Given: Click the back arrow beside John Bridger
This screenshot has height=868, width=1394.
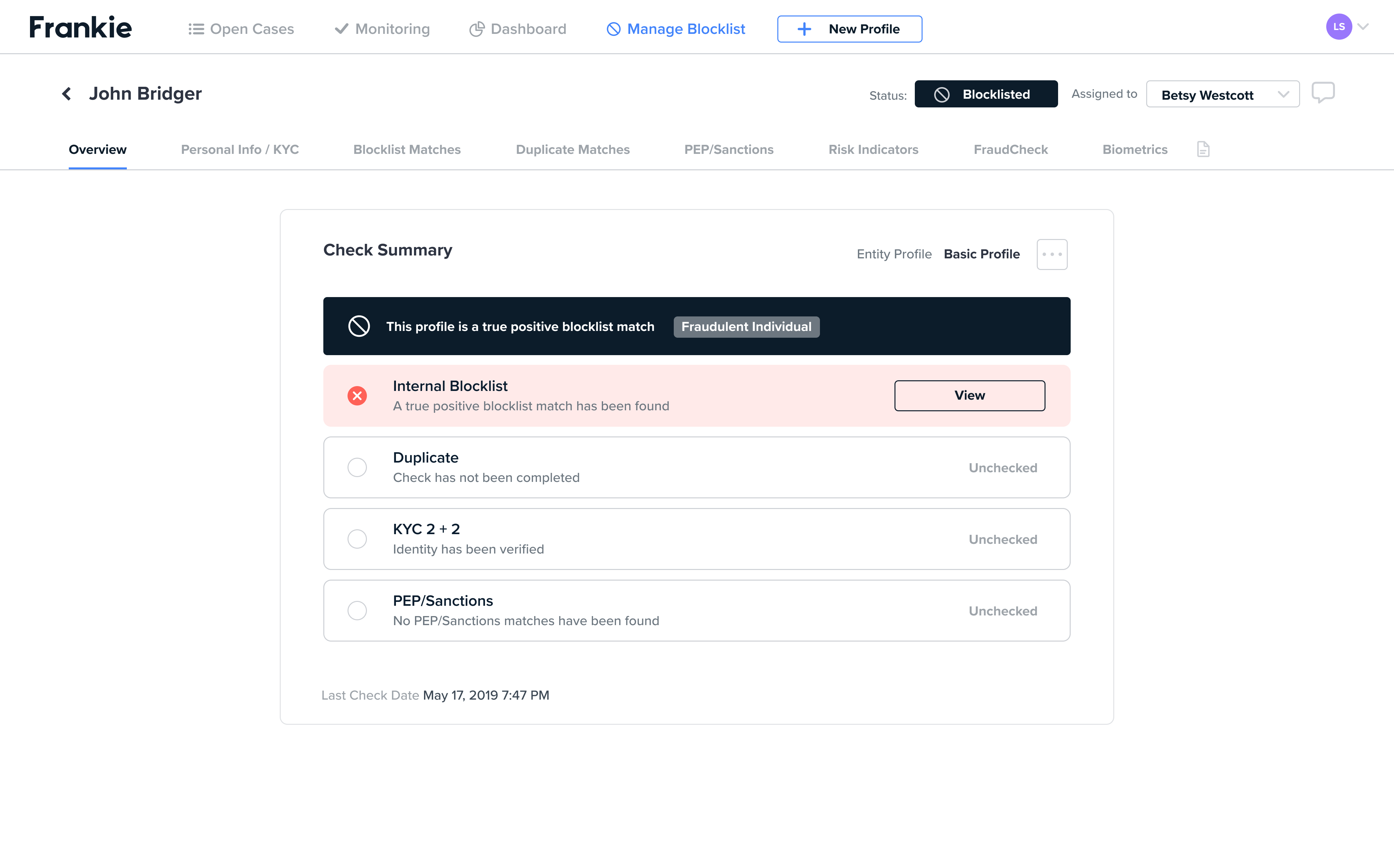Looking at the screenshot, I should point(66,94).
